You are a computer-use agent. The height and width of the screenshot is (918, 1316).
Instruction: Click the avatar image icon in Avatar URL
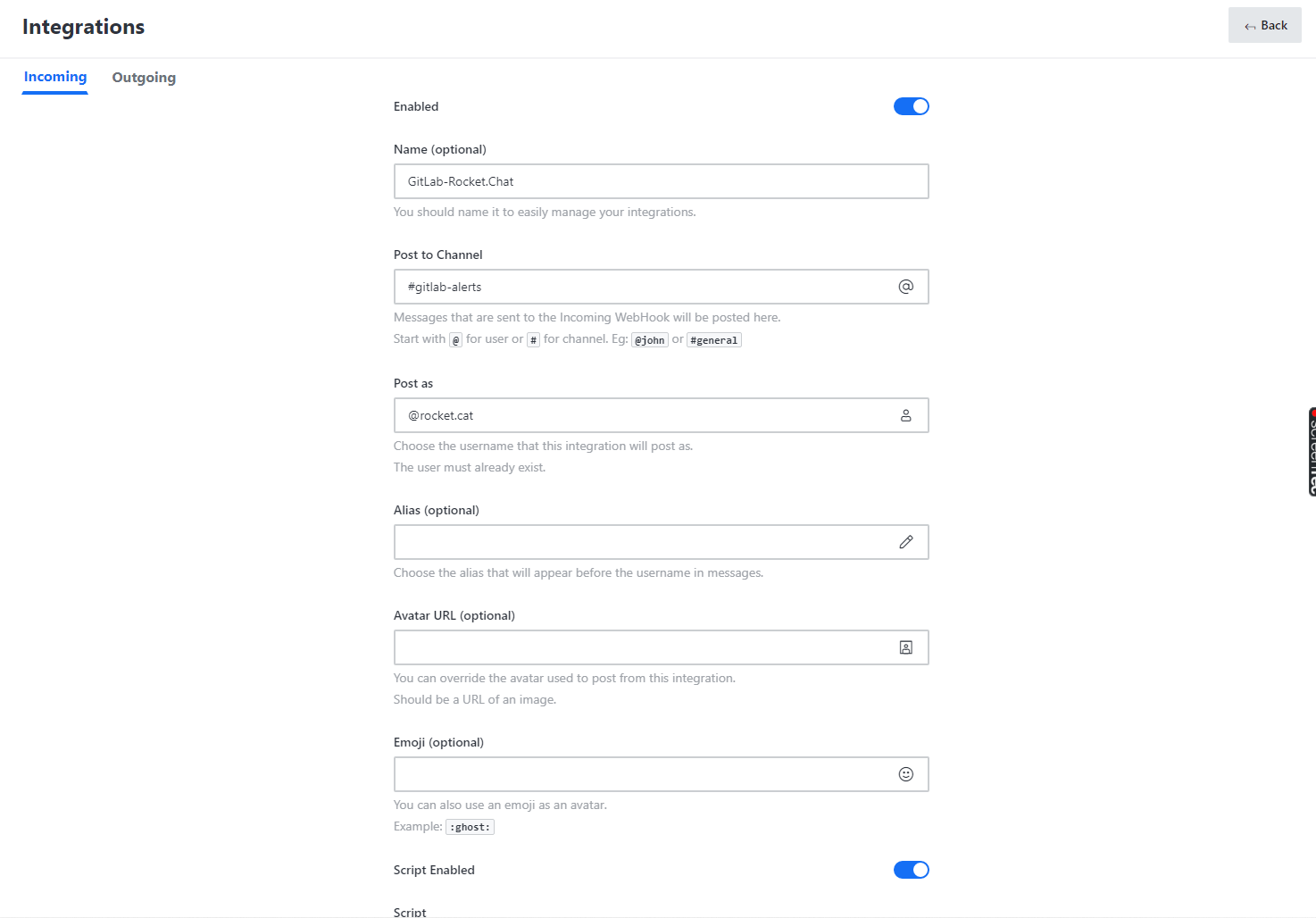(x=905, y=647)
